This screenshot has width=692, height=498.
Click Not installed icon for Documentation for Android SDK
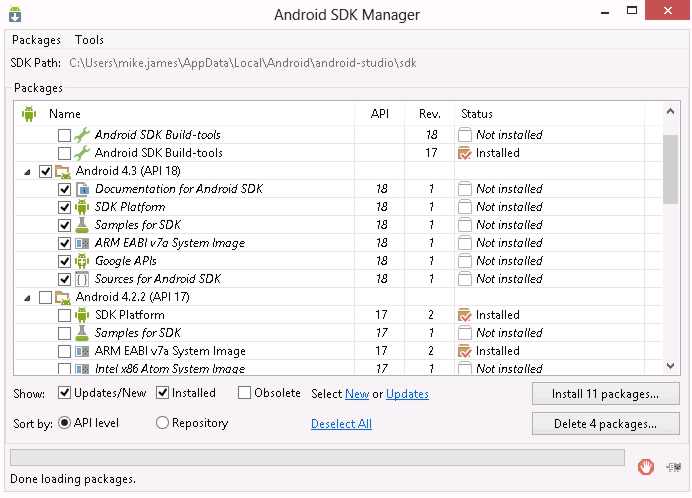point(465,189)
